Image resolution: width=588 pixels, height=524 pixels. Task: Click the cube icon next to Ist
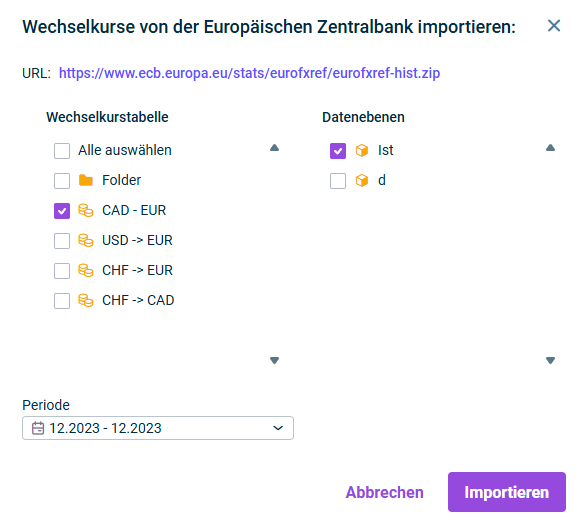coord(362,150)
